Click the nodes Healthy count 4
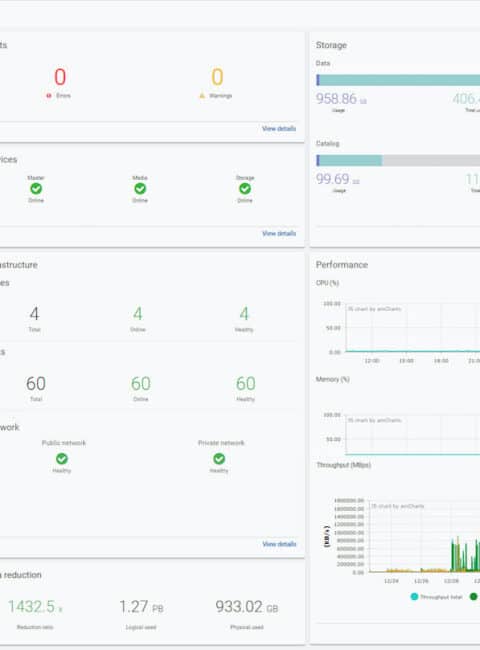Screen dimensions: 480x650 click(244, 314)
